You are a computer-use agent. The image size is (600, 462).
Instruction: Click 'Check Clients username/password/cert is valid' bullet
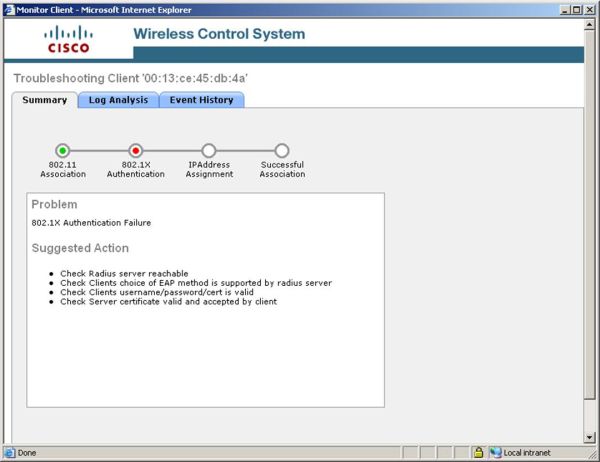click(157, 292)
